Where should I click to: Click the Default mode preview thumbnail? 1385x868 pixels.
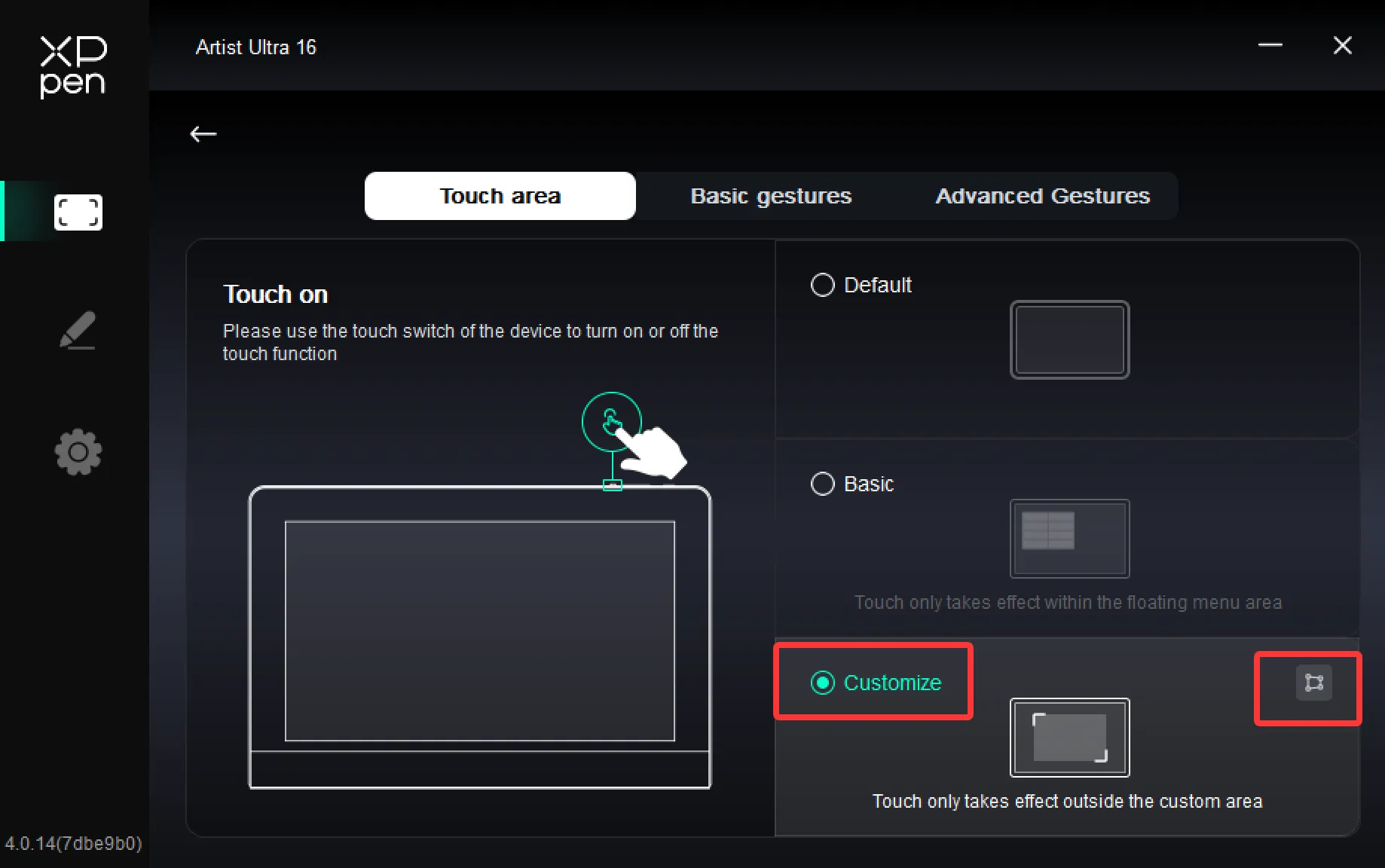click(x=1069, y=340)
